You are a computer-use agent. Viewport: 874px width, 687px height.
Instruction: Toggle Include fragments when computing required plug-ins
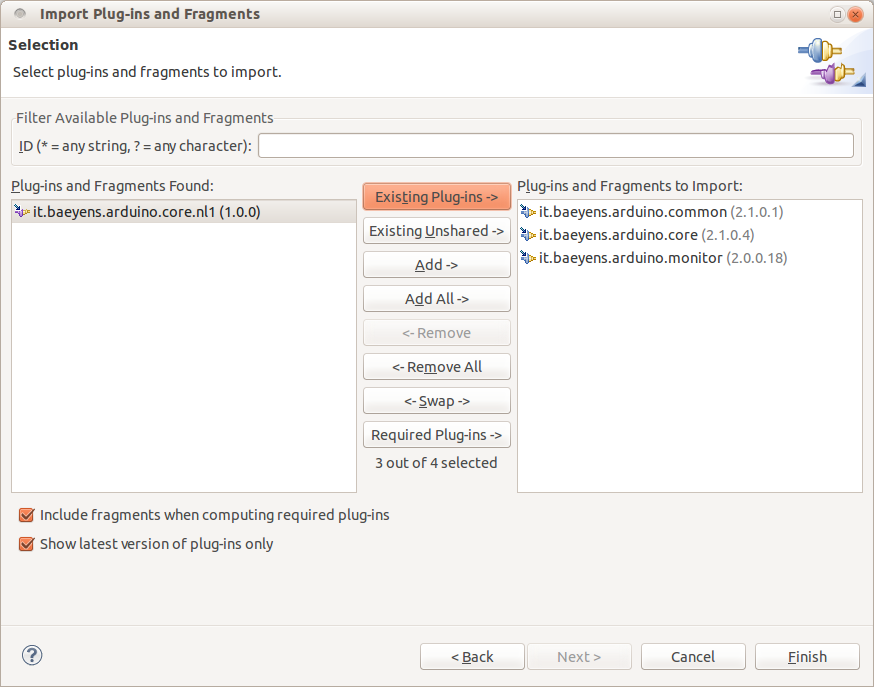[26, 515]
